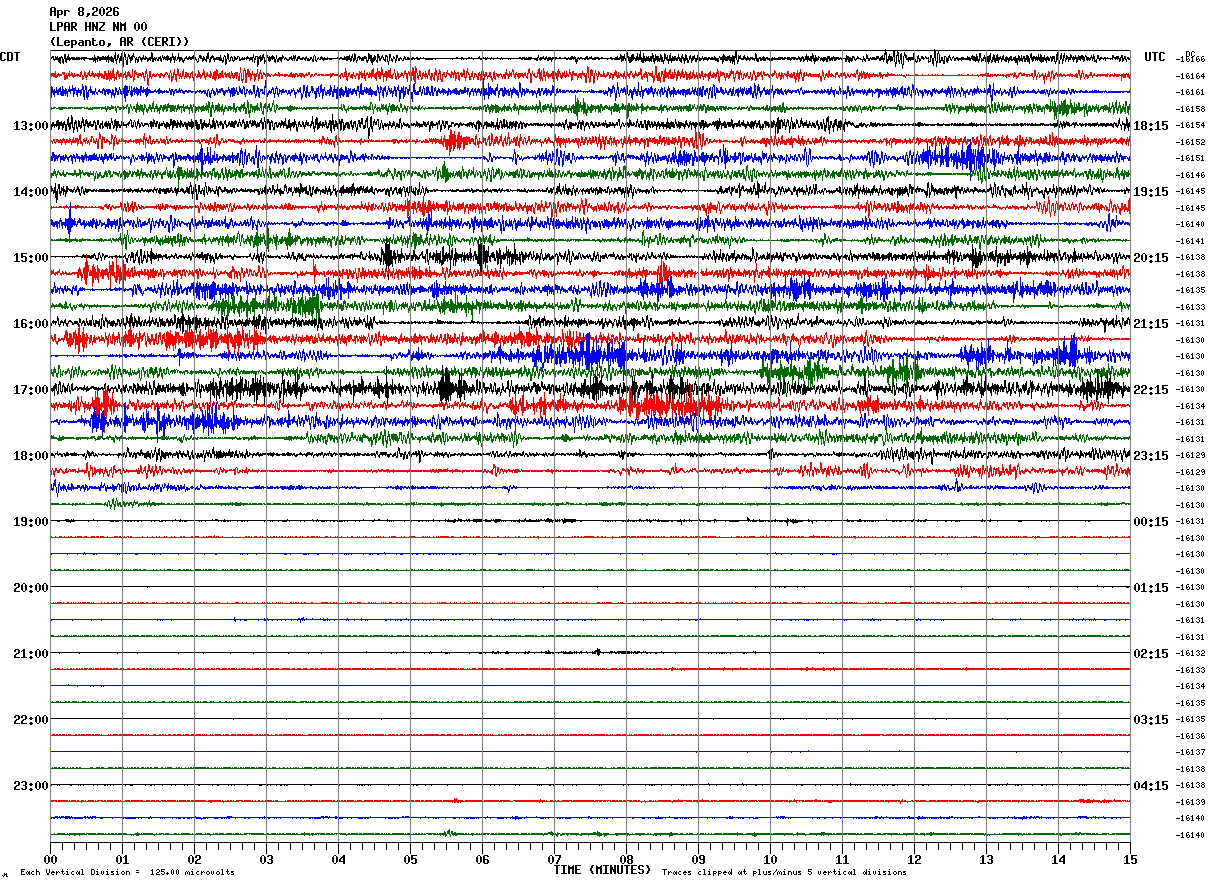The width and height of the screenshot is (1210, 886).
Task: Click the CDT timezone label
Action: (x=10, y=57)
